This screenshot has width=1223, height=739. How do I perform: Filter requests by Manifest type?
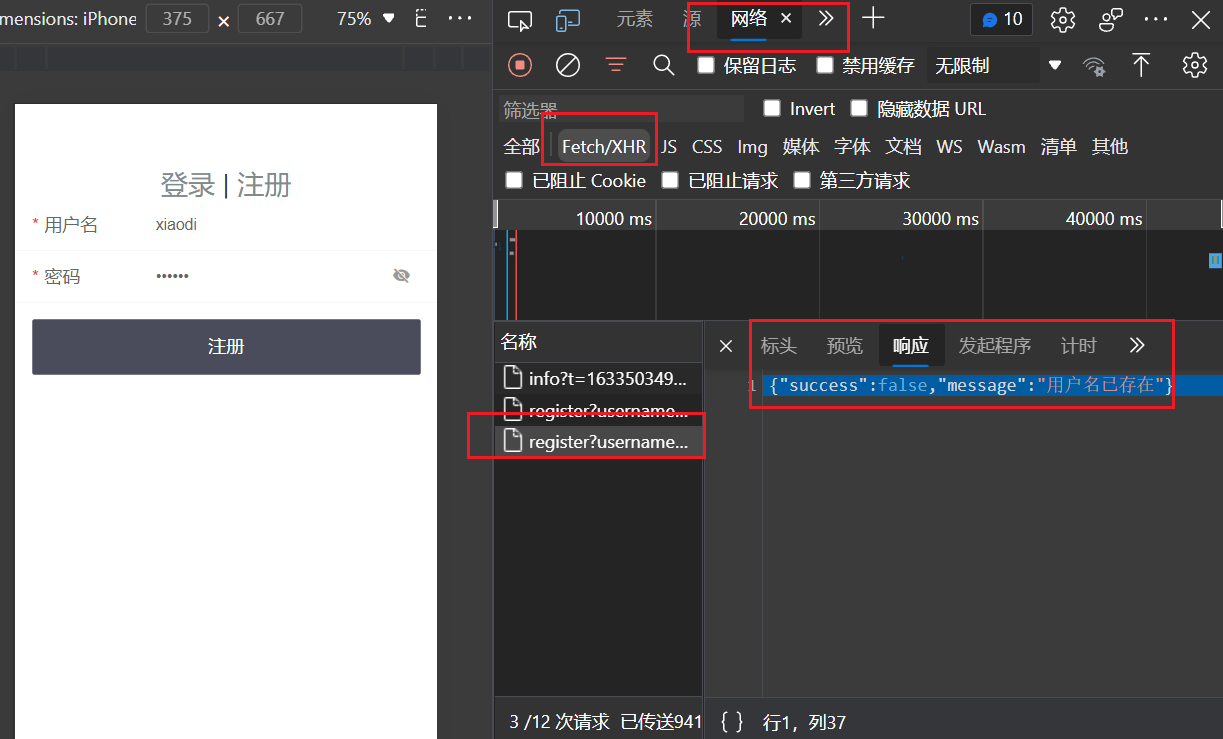[x=1058, y=147]
